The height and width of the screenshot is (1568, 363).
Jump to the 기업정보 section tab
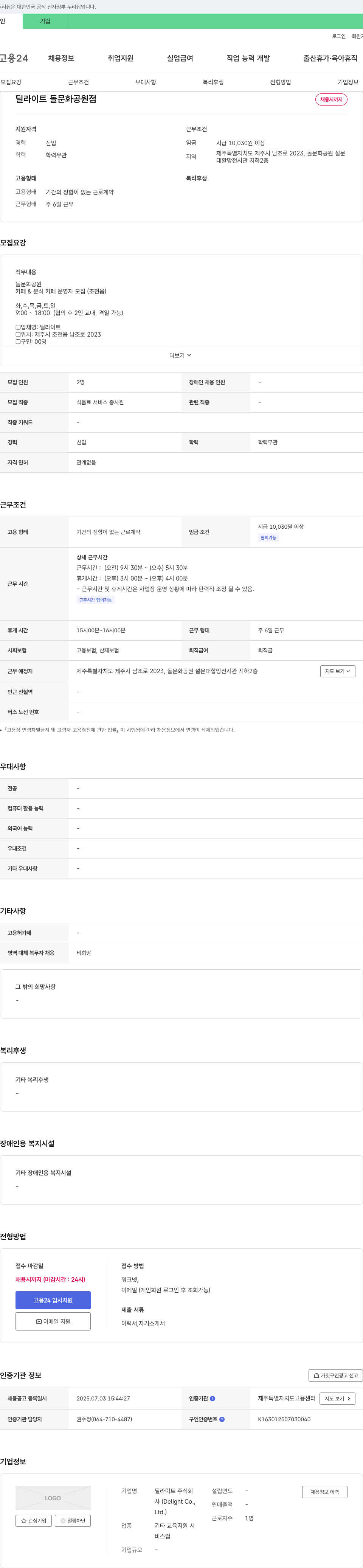pos(348,82)
